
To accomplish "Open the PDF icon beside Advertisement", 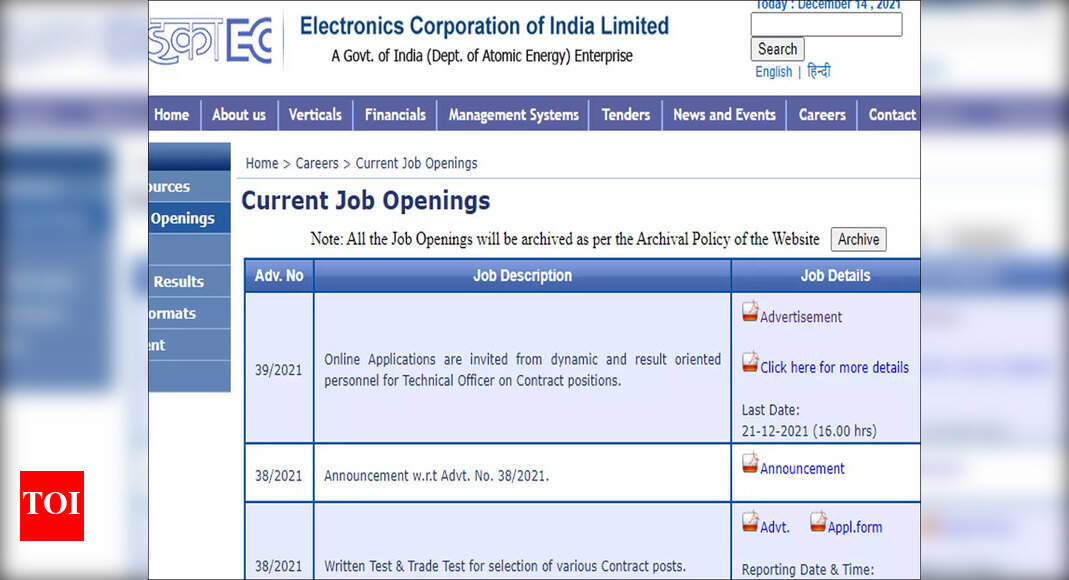I will coord(750,311).
